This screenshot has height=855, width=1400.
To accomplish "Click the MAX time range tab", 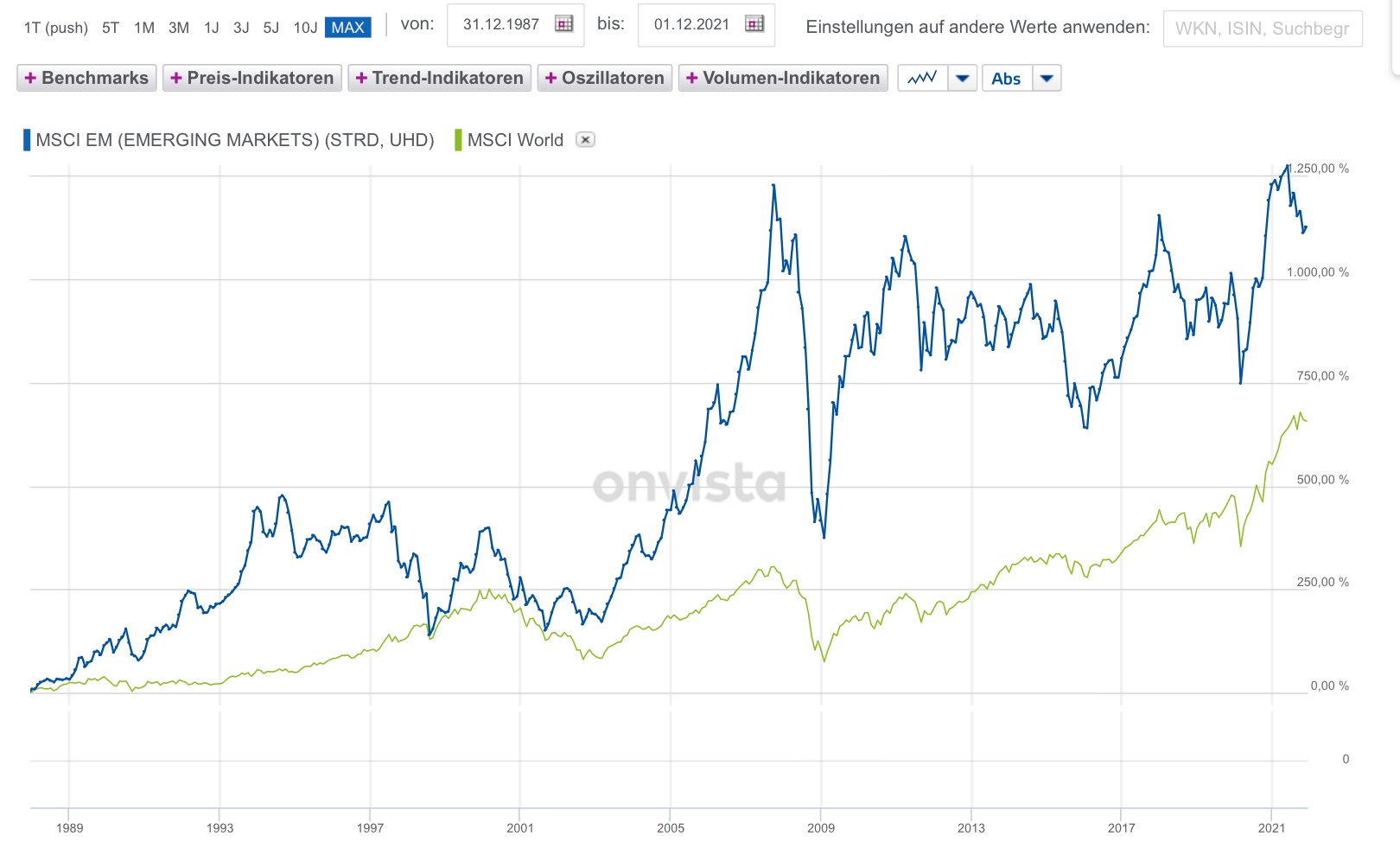I will point(347,28).
